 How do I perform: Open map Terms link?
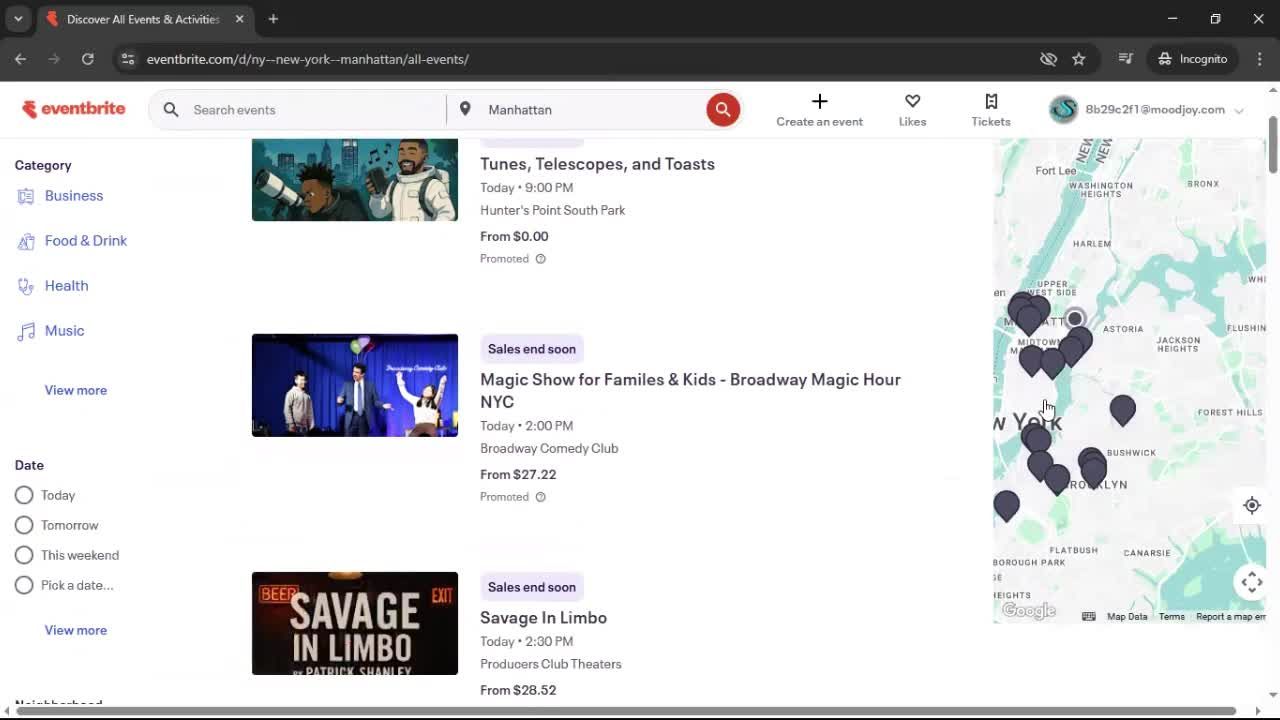click(1171, 617)
